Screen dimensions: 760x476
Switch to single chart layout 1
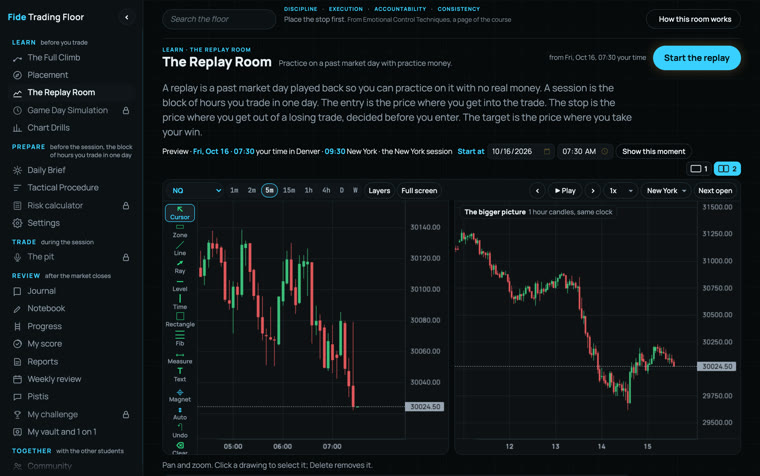pyautogui.click(x=698, y=169)
